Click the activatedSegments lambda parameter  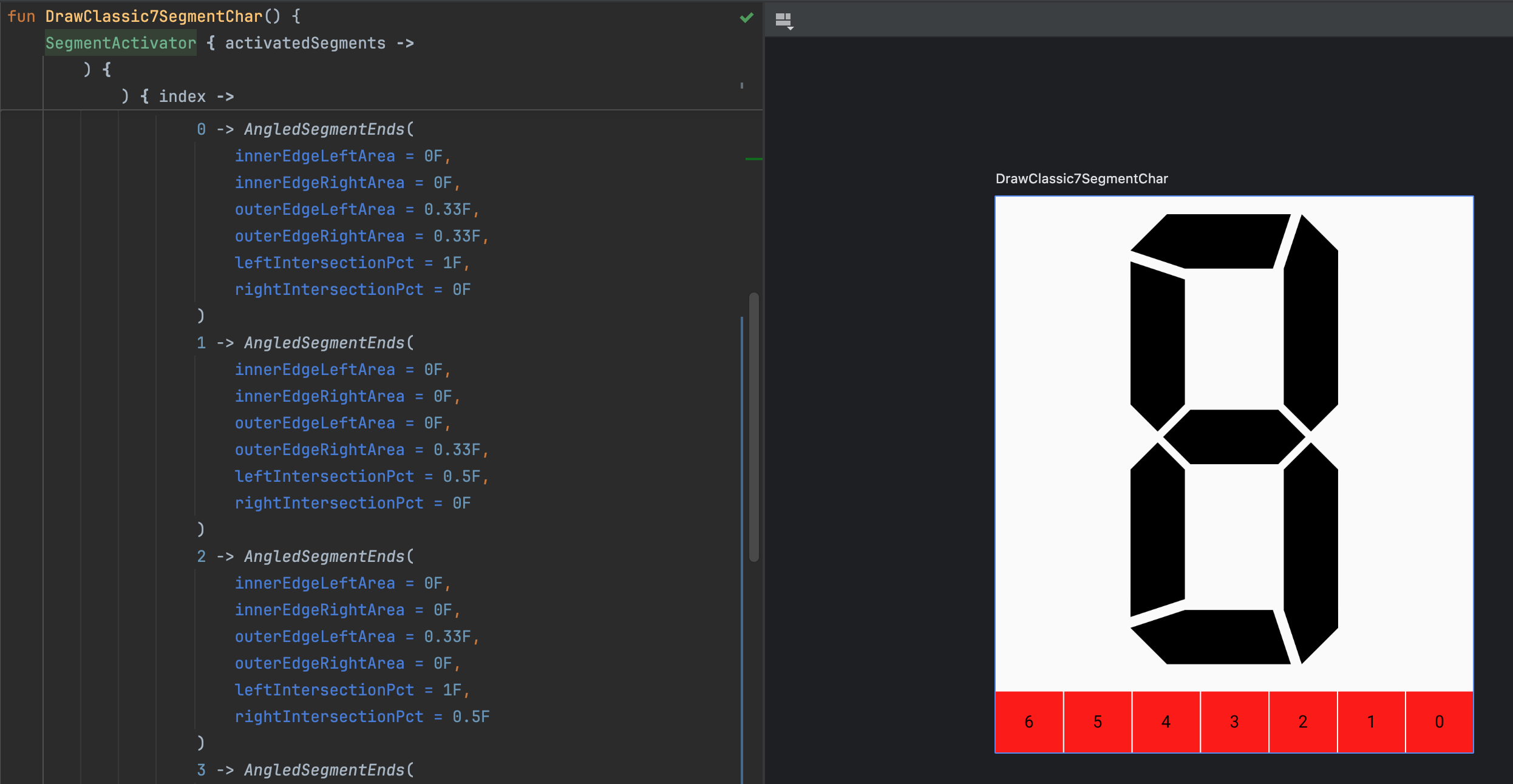[x=305, y=43]
